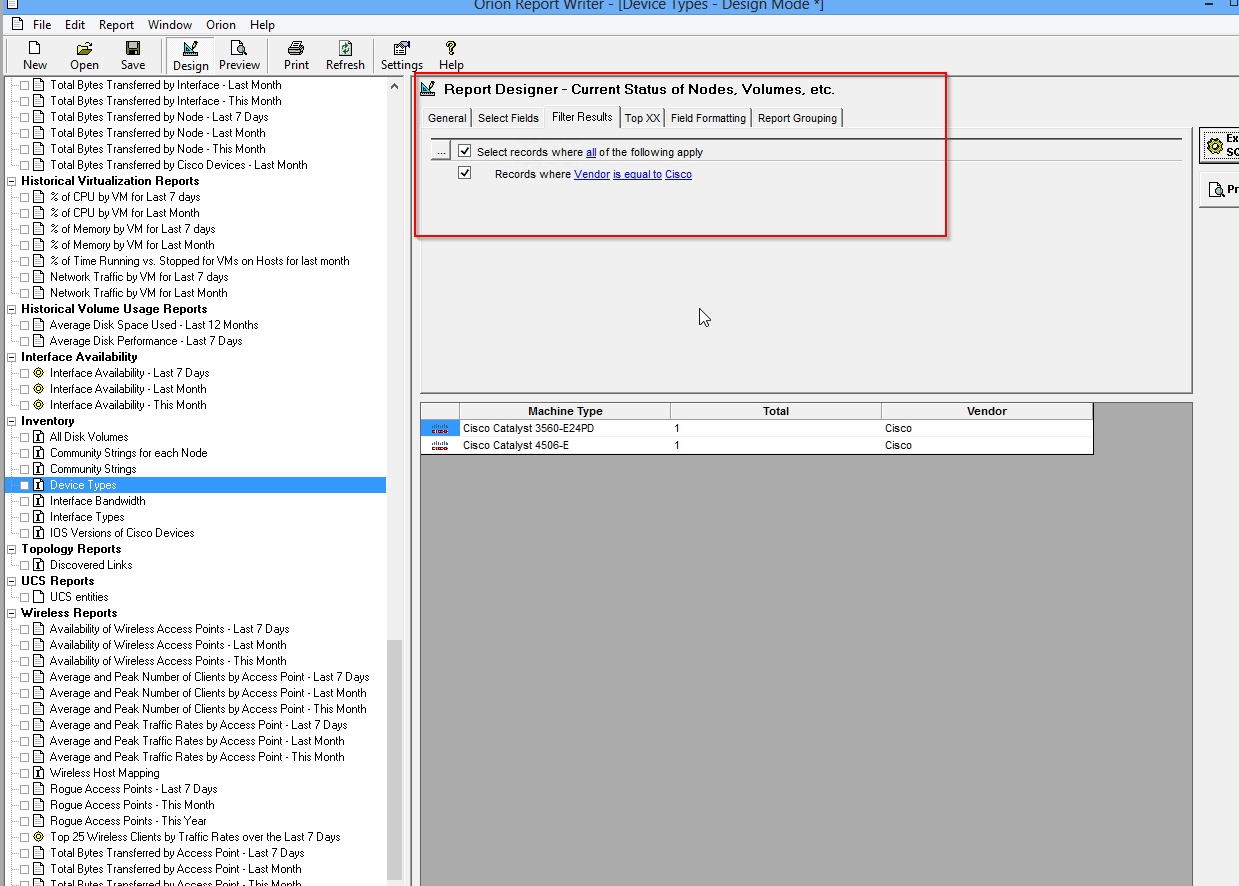The height and width of the screenshot is (886, 1239).
Task: Click the Report Designer header icon
Action: pos(428,89)
